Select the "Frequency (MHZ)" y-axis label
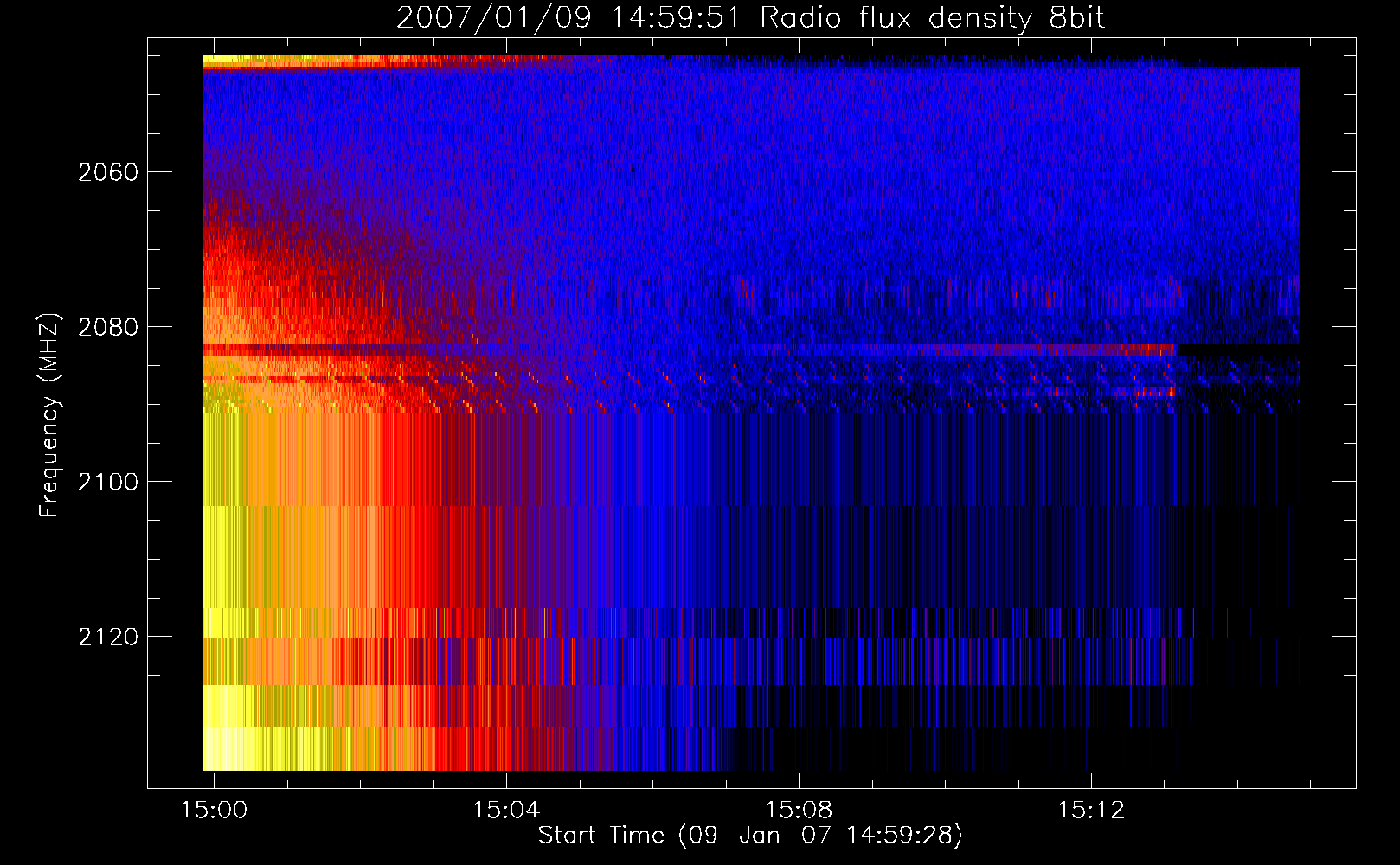 click(x=49, y=415)
